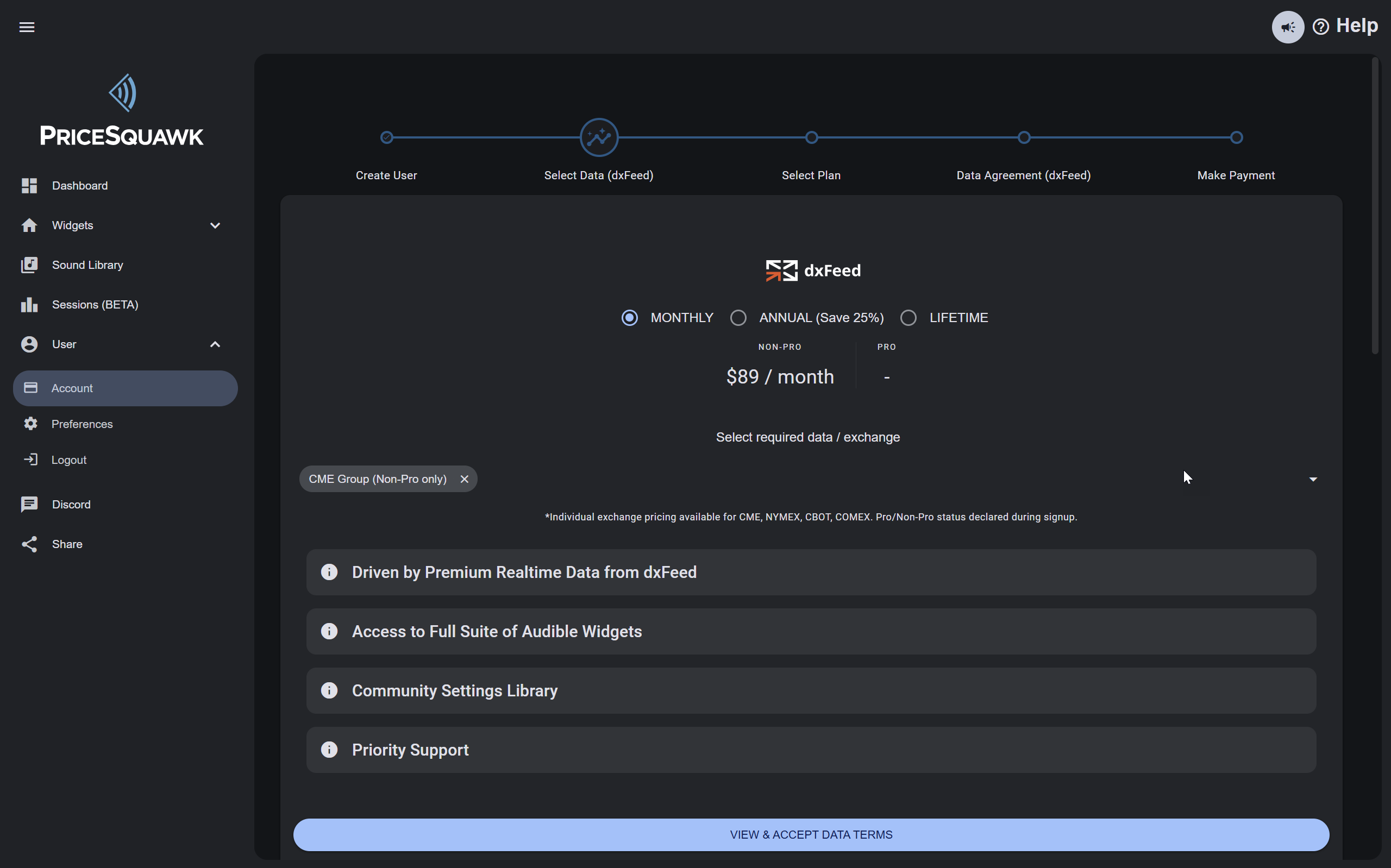Click the Discord chat icon

click(29, 505)
